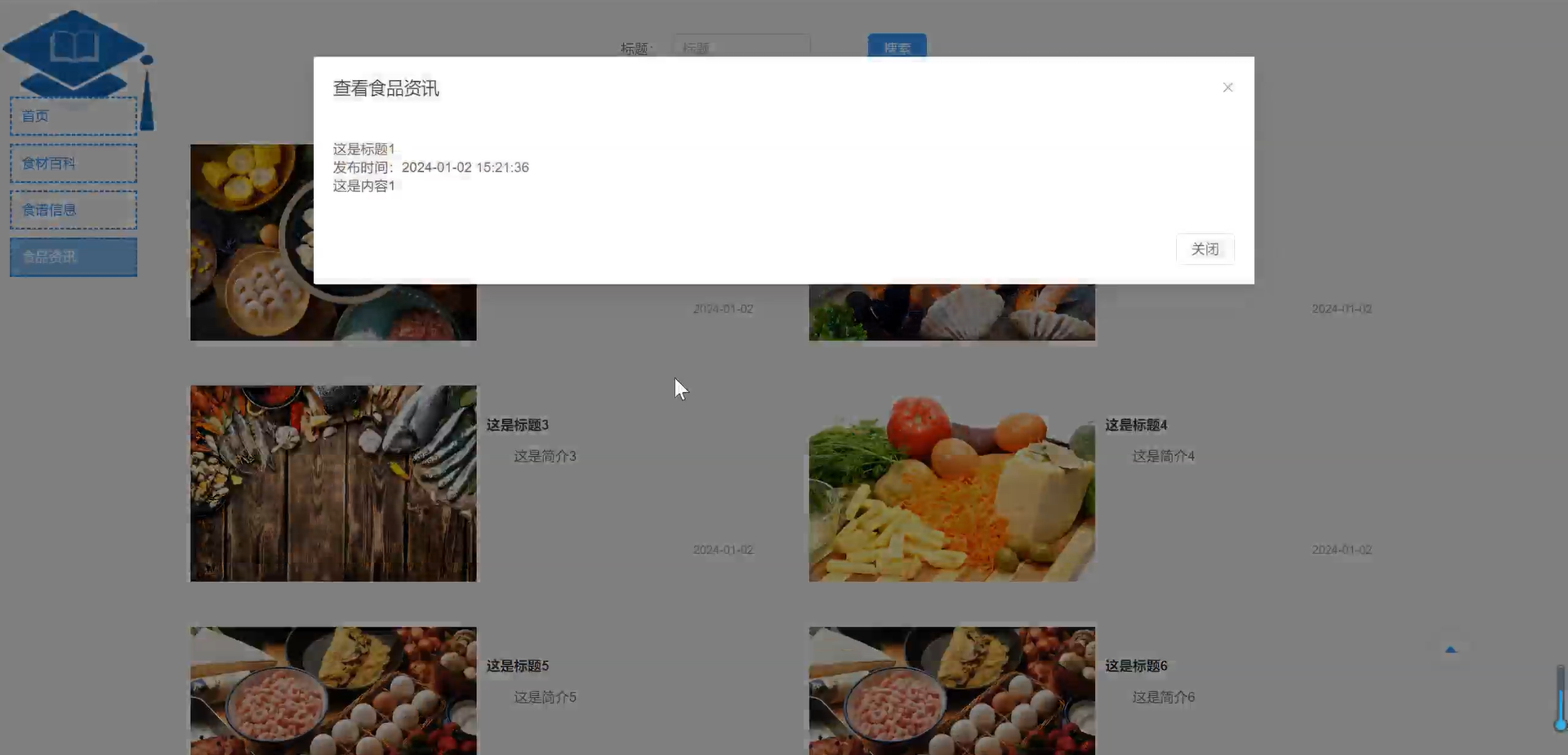This screenshot has height=755, width=1568.
Task: Open the article titled 这是标题4
Action: (1136, 425)
